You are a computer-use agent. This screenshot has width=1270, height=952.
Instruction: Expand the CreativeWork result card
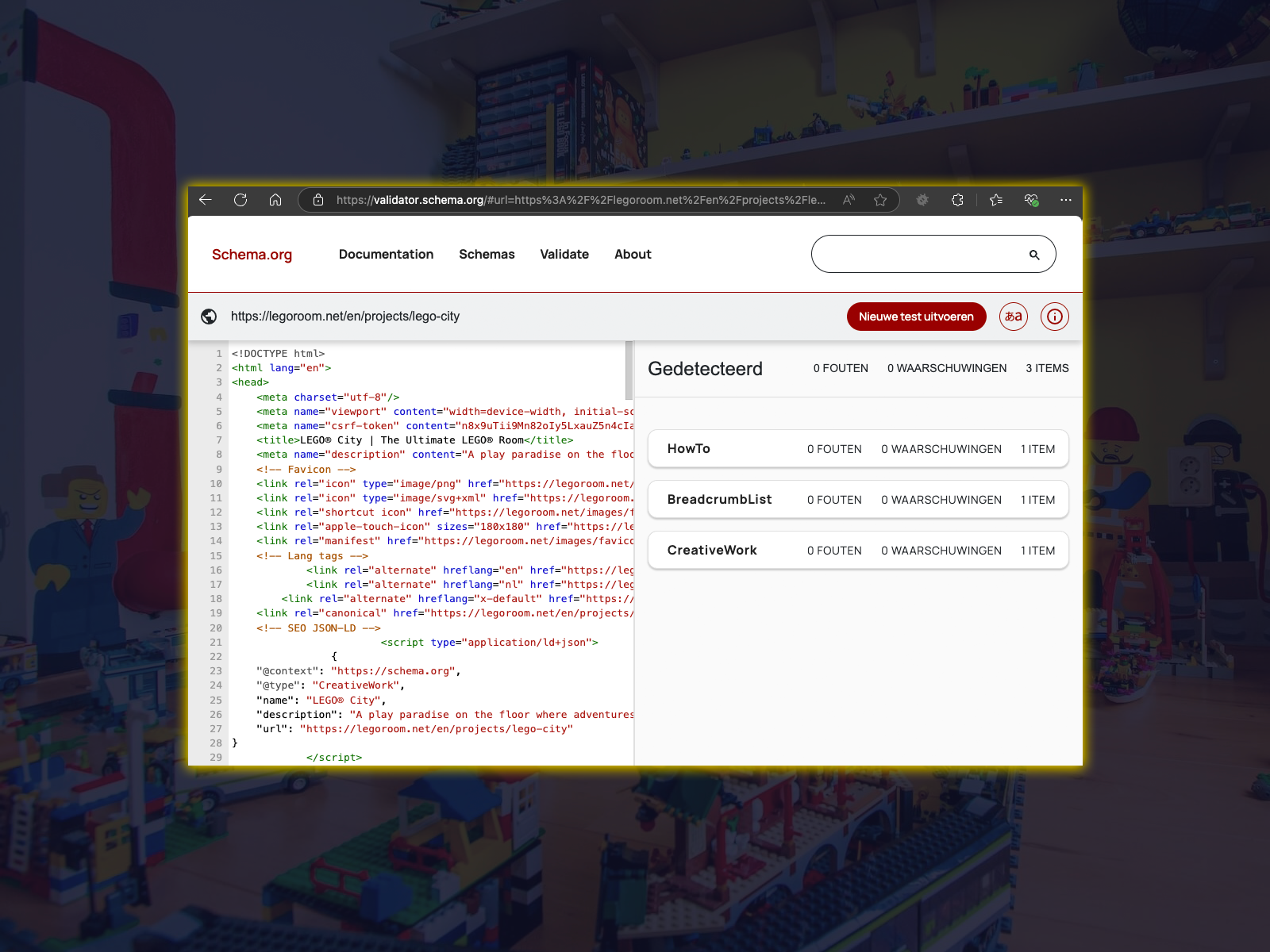858,551
